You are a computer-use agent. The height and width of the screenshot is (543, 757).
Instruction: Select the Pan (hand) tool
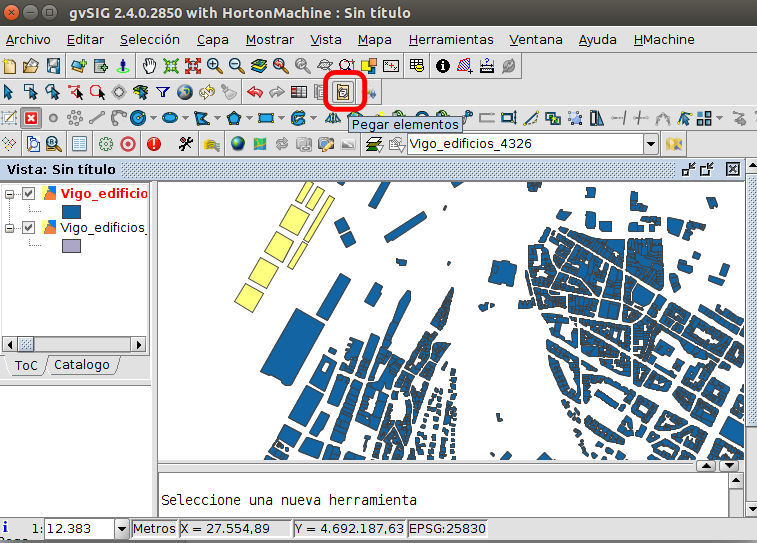pyautogui.click(x=149, y=67)
